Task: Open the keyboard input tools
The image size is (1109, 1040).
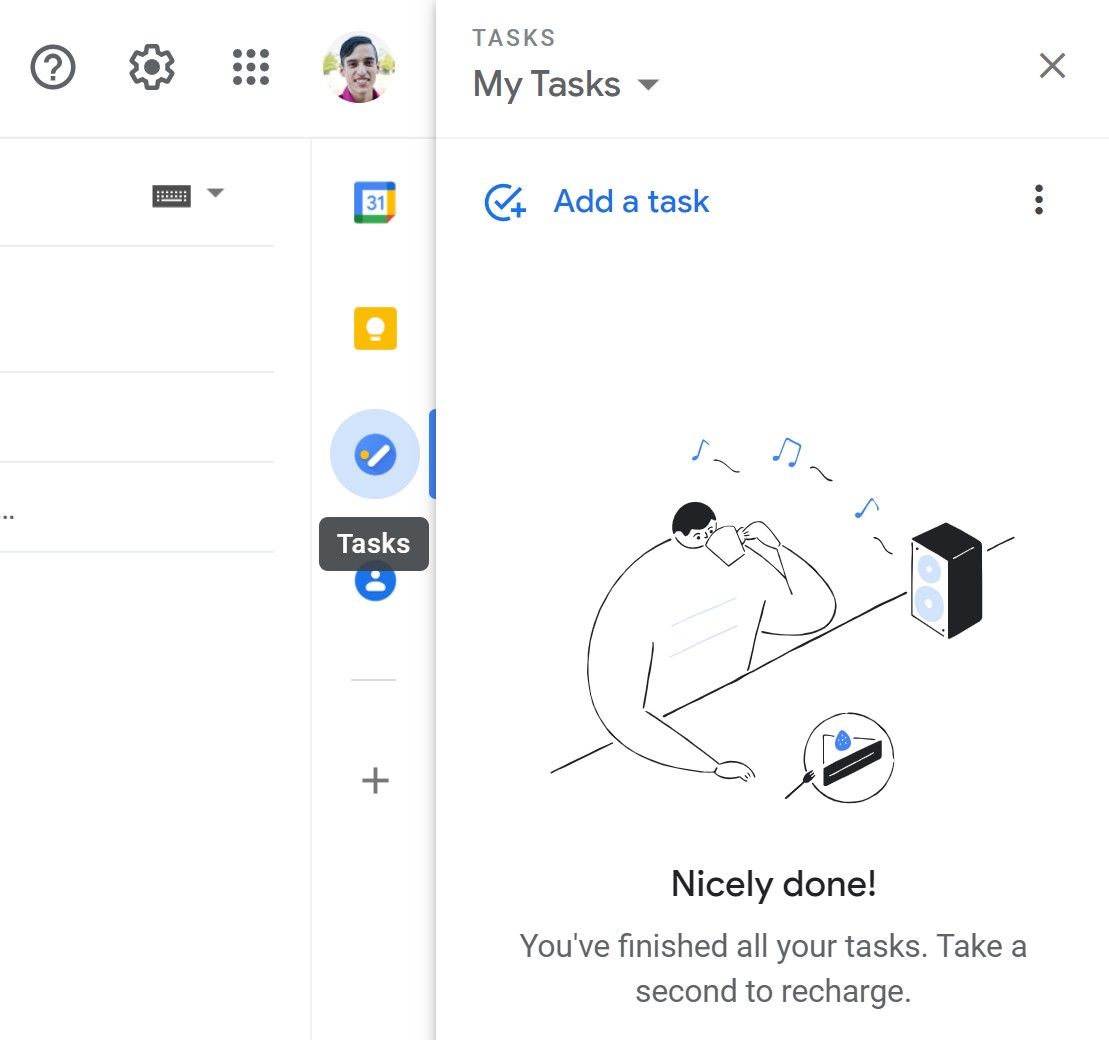Action: coord(172,195)
